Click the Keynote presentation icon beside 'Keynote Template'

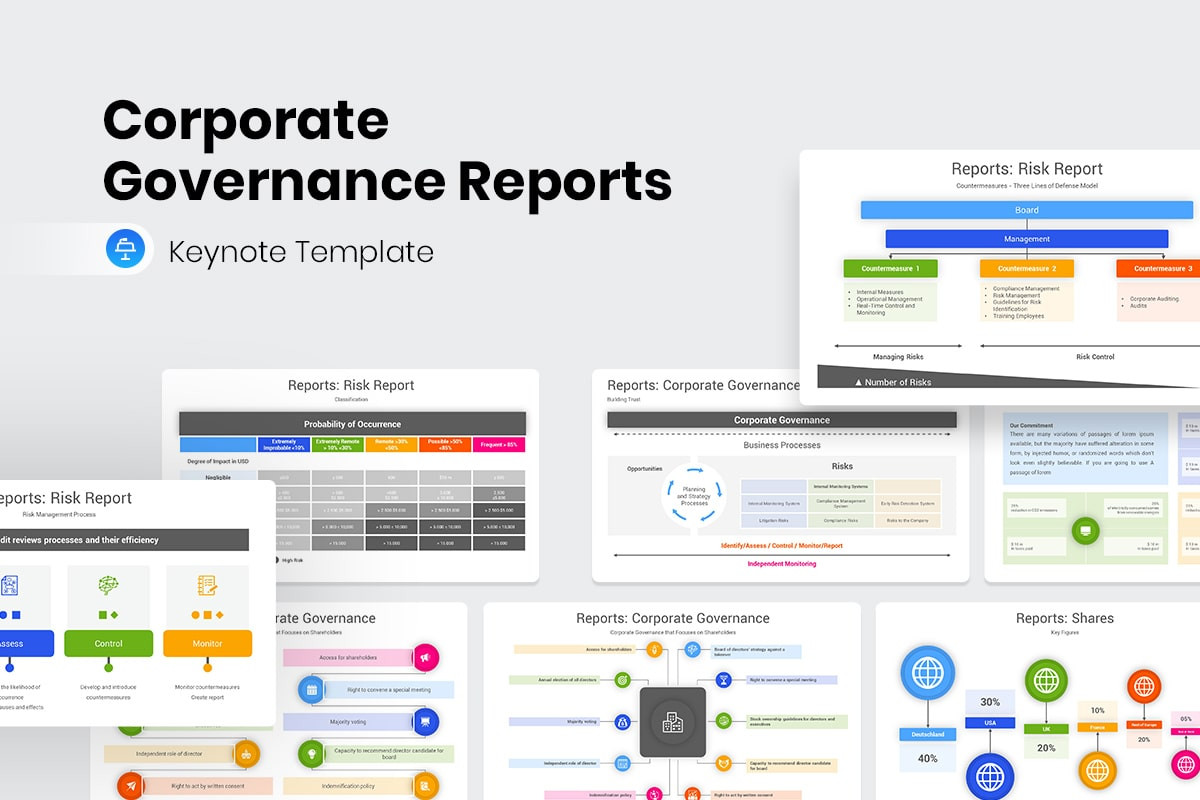(124, 249)
